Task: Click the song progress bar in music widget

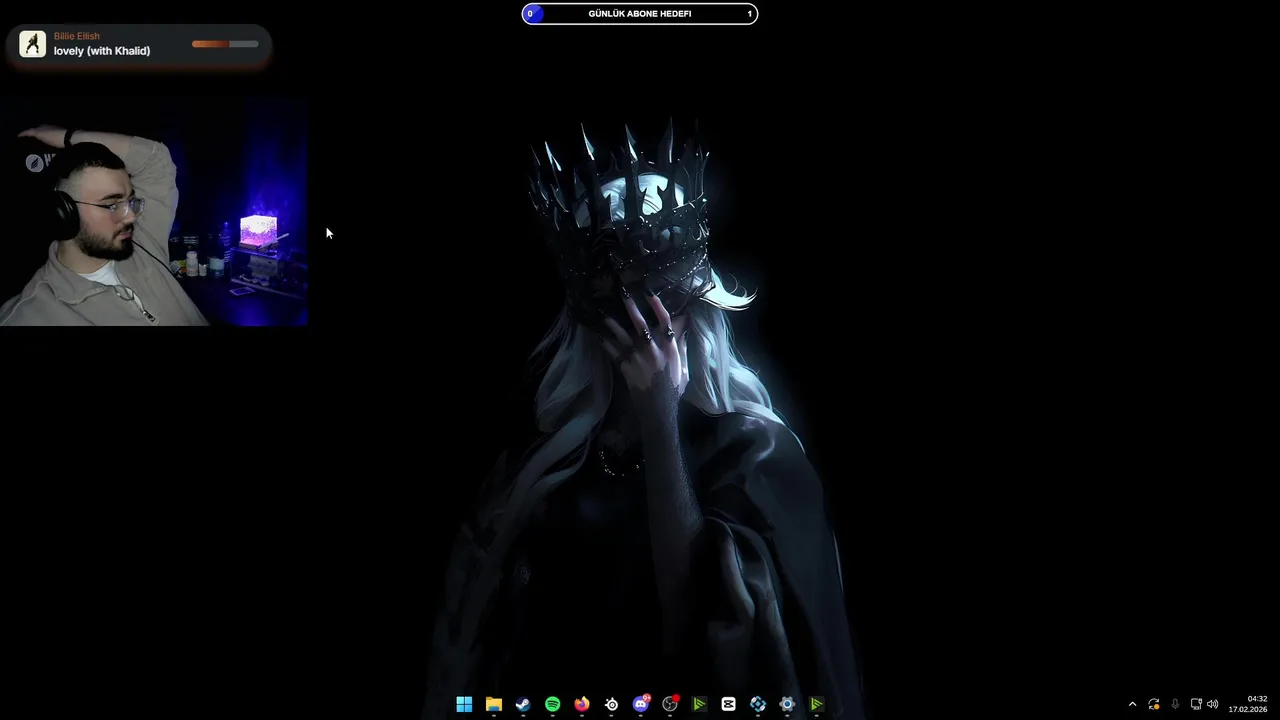Action: point(225,44)
